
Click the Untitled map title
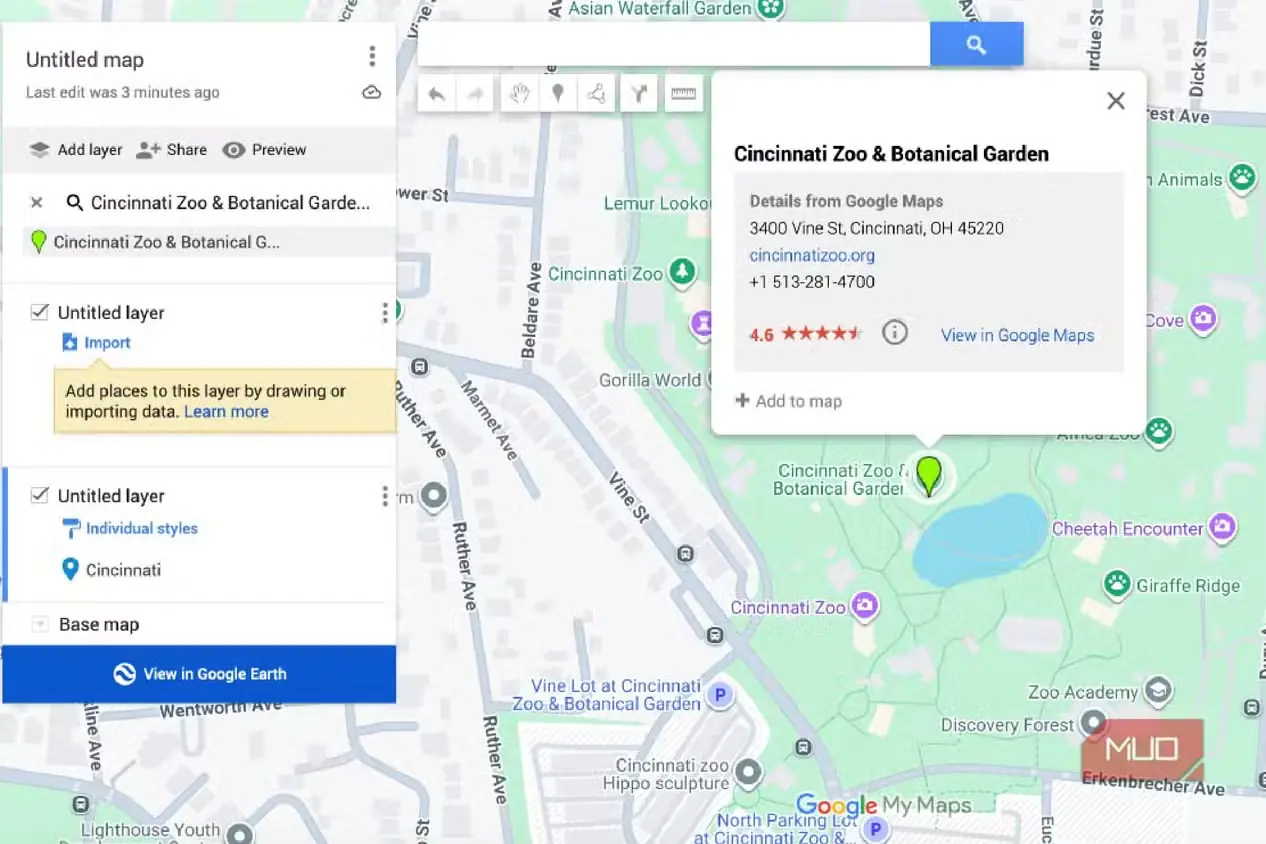coord(85,60)
